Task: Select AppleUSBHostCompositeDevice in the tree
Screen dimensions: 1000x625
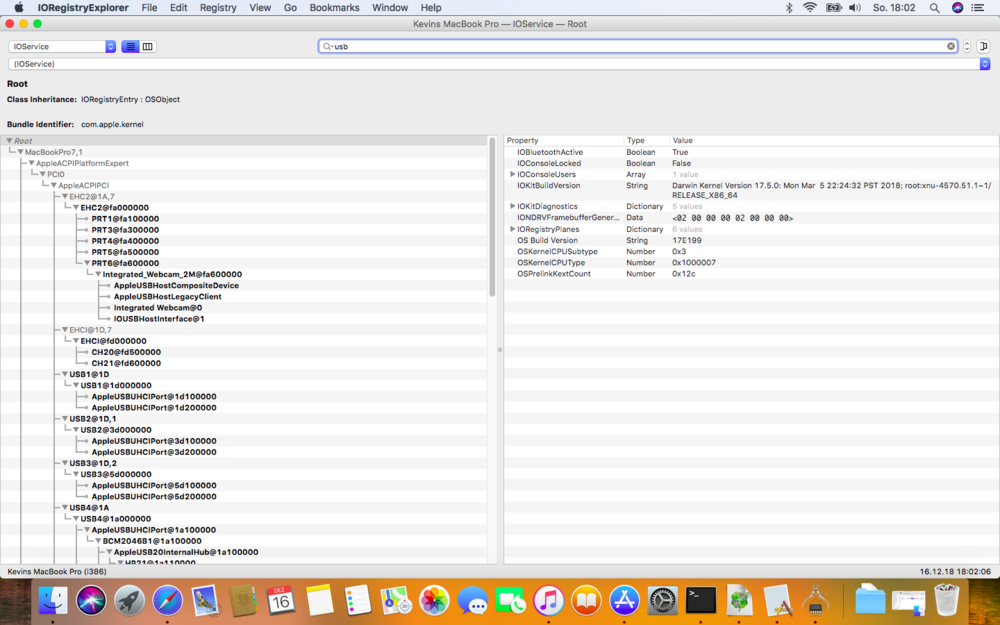Action: (176, 285)
